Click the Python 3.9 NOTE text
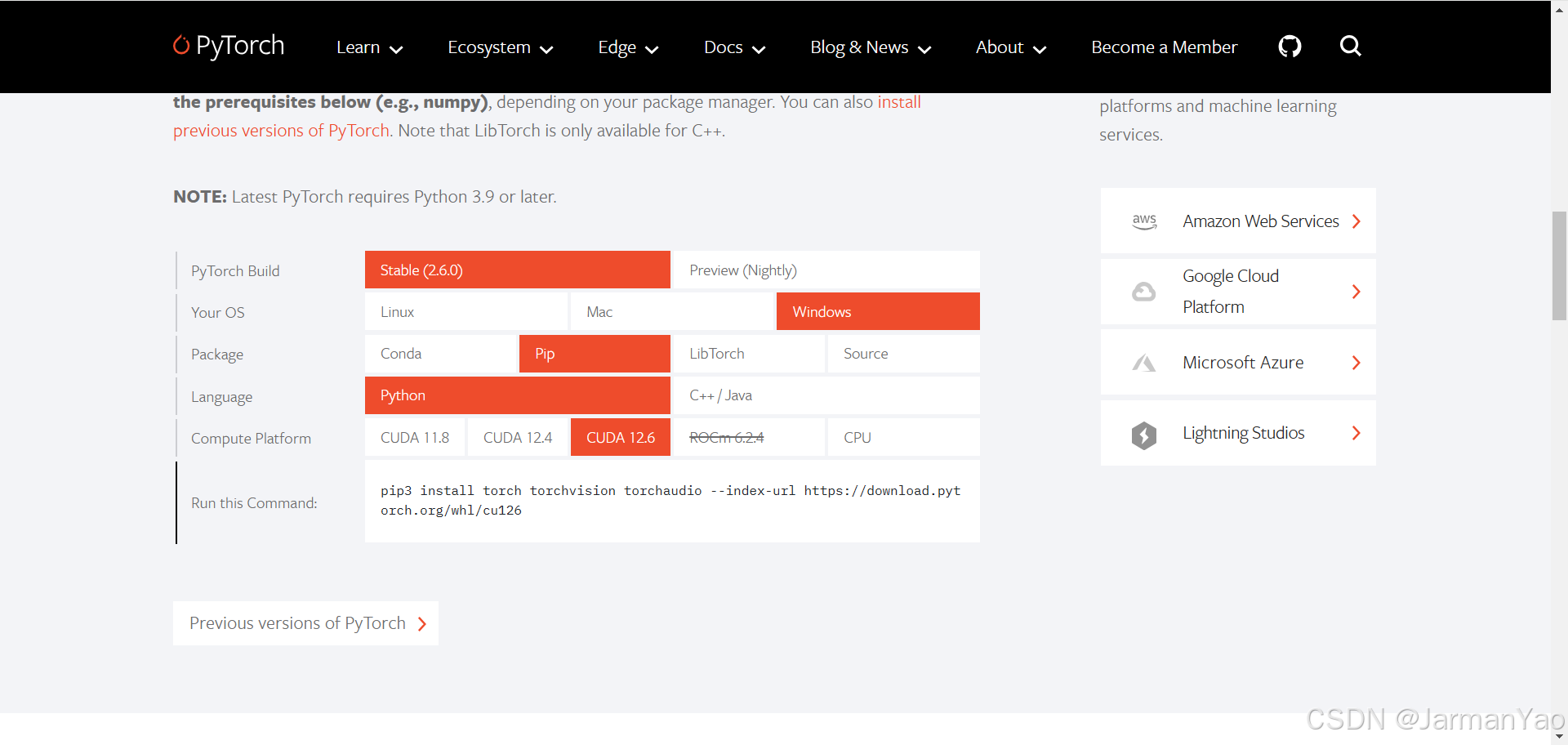1568x745 pixels. pyautogui.click(x=365, y=197)
